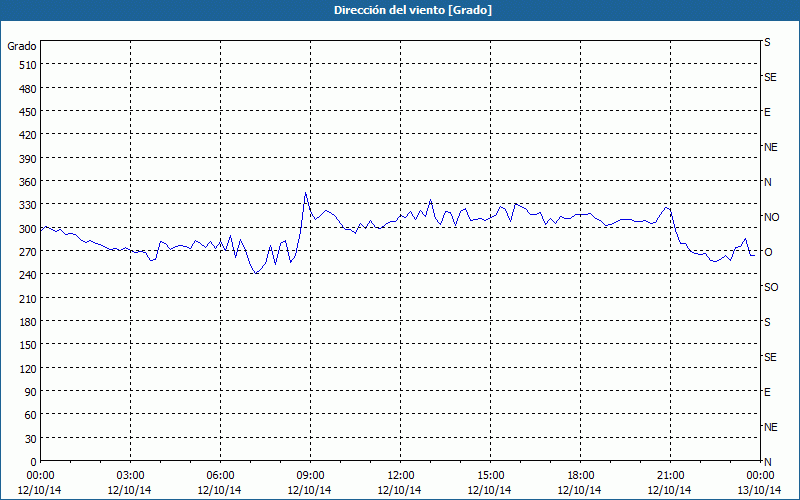Select the 60 degree axis label

pyautogui.click(x=31, y=415)
